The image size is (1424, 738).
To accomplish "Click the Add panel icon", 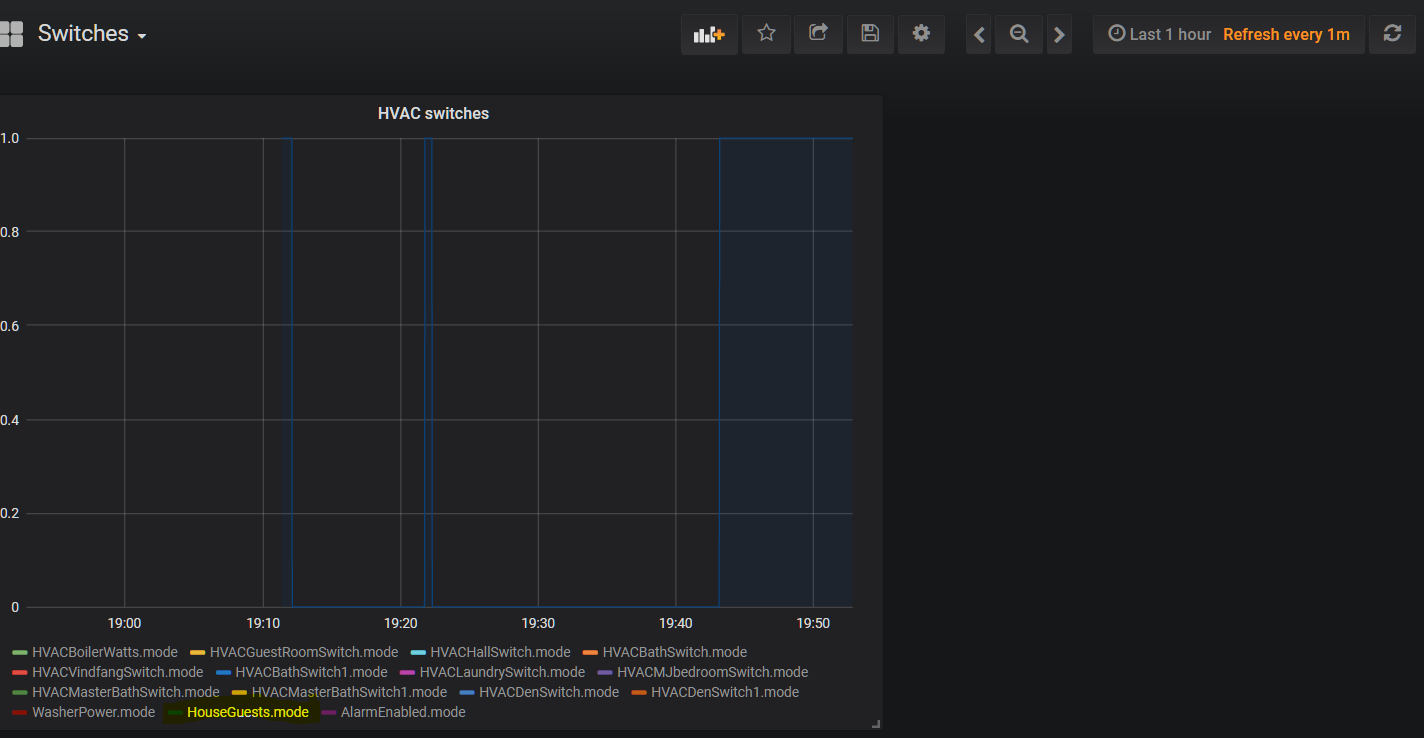I will 709,34.
